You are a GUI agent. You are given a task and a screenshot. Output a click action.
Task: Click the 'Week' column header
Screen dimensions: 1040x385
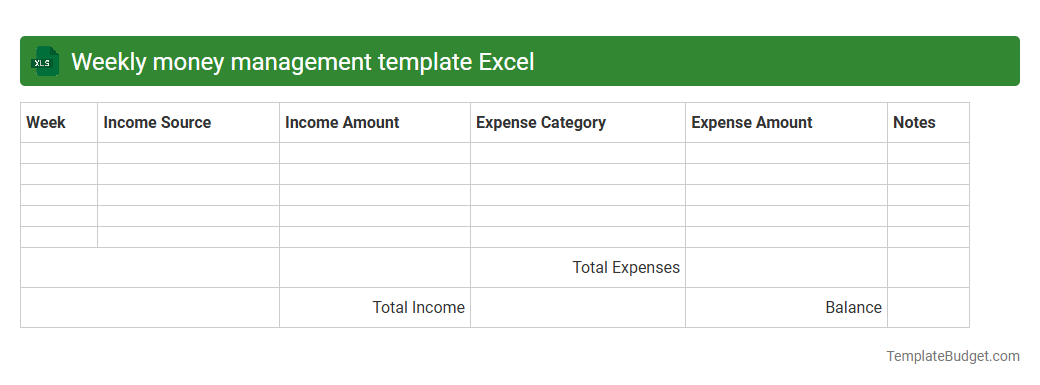tap(59, 122)
